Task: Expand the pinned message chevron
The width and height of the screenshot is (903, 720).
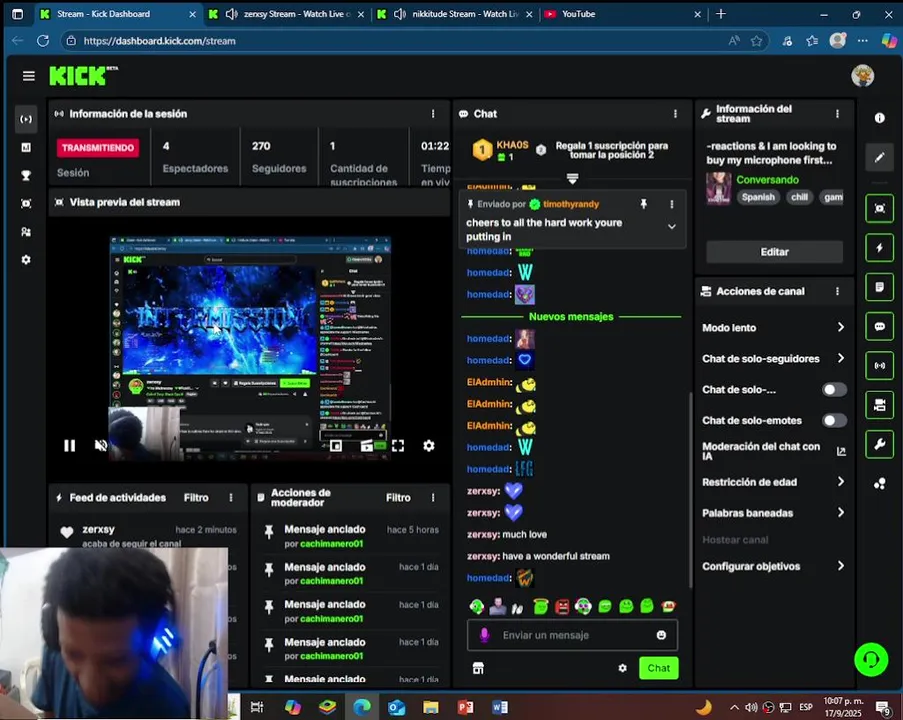Action: [671, 227]
